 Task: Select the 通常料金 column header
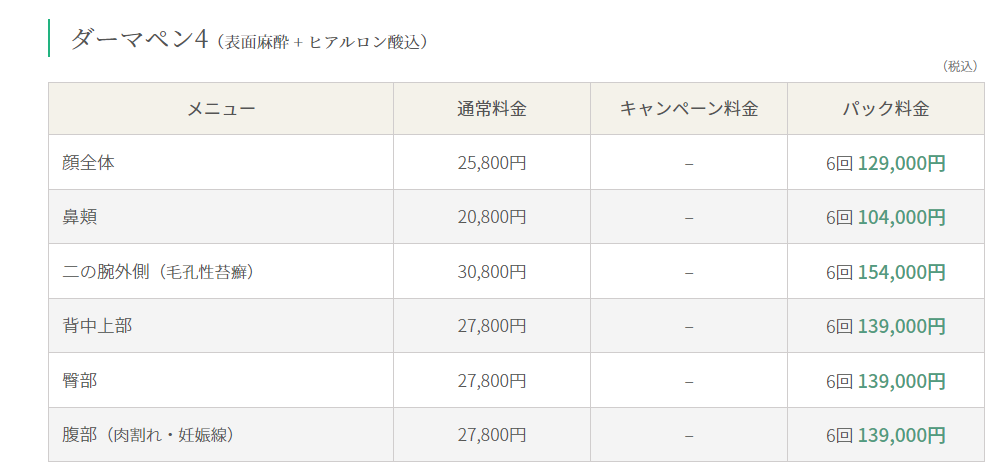pyautogui.click(x=491, y=109)
